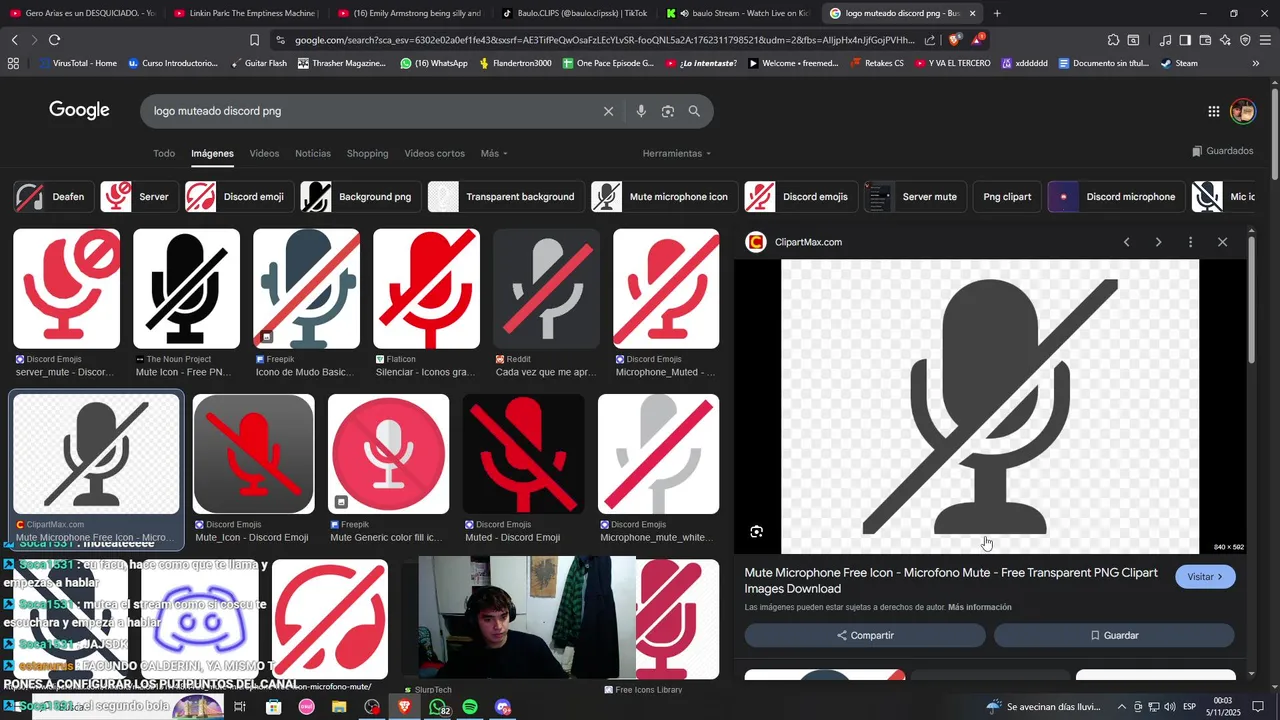Switch to the Shopping results tab
Viewport: 1280px width, 720px height.
[367, 153]
